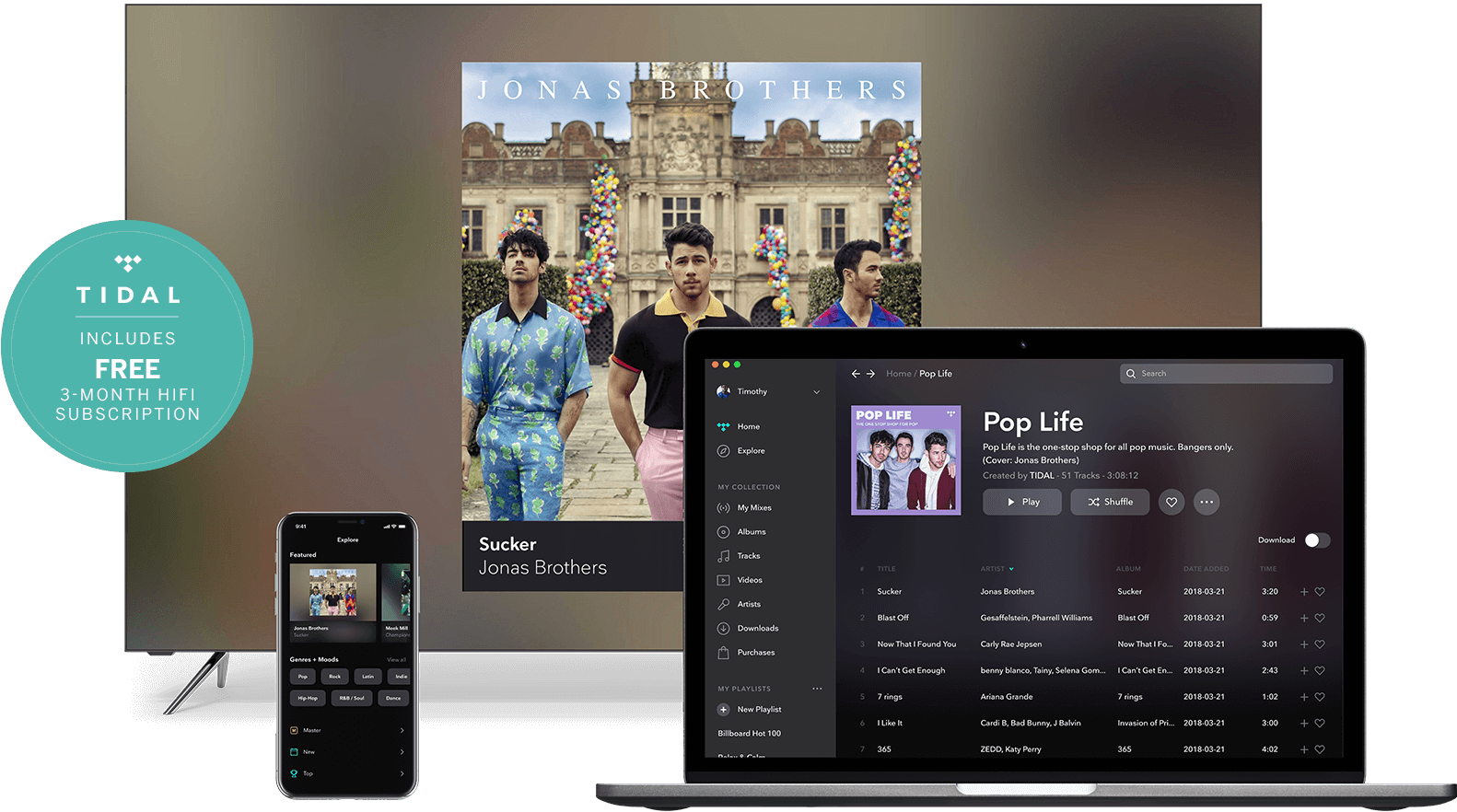The image size is (1457, 812).
Task: Select the R&B / Soul chip on phone
Action: (352, 698)
